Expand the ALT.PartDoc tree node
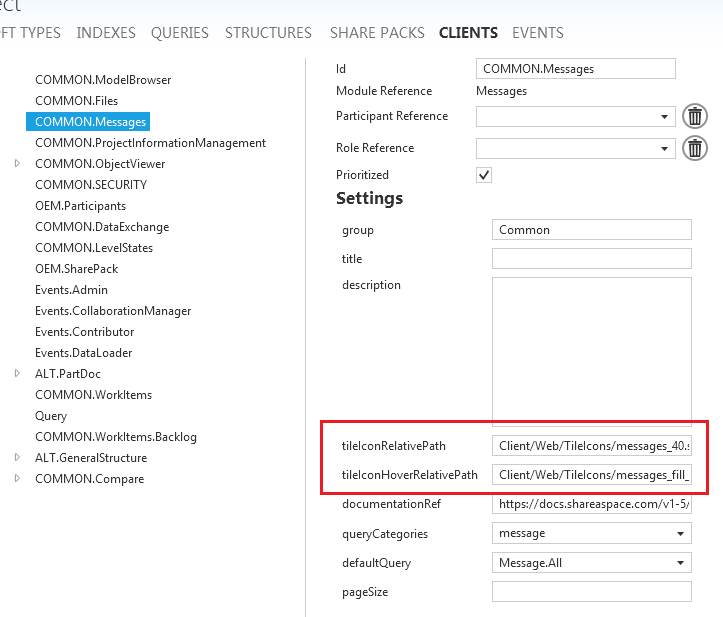 point(18,373)
